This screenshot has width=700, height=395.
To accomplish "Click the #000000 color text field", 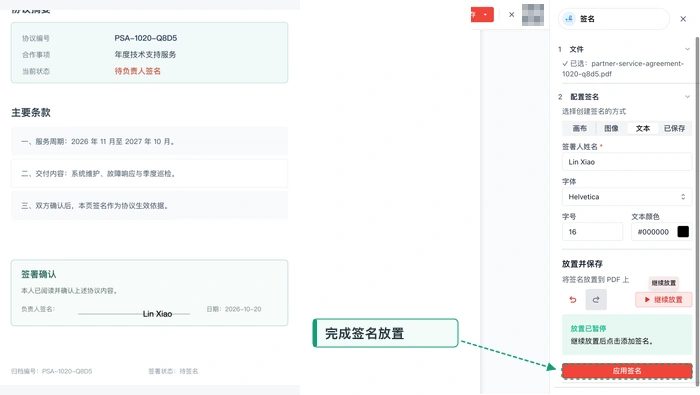I will coord(653,232).
